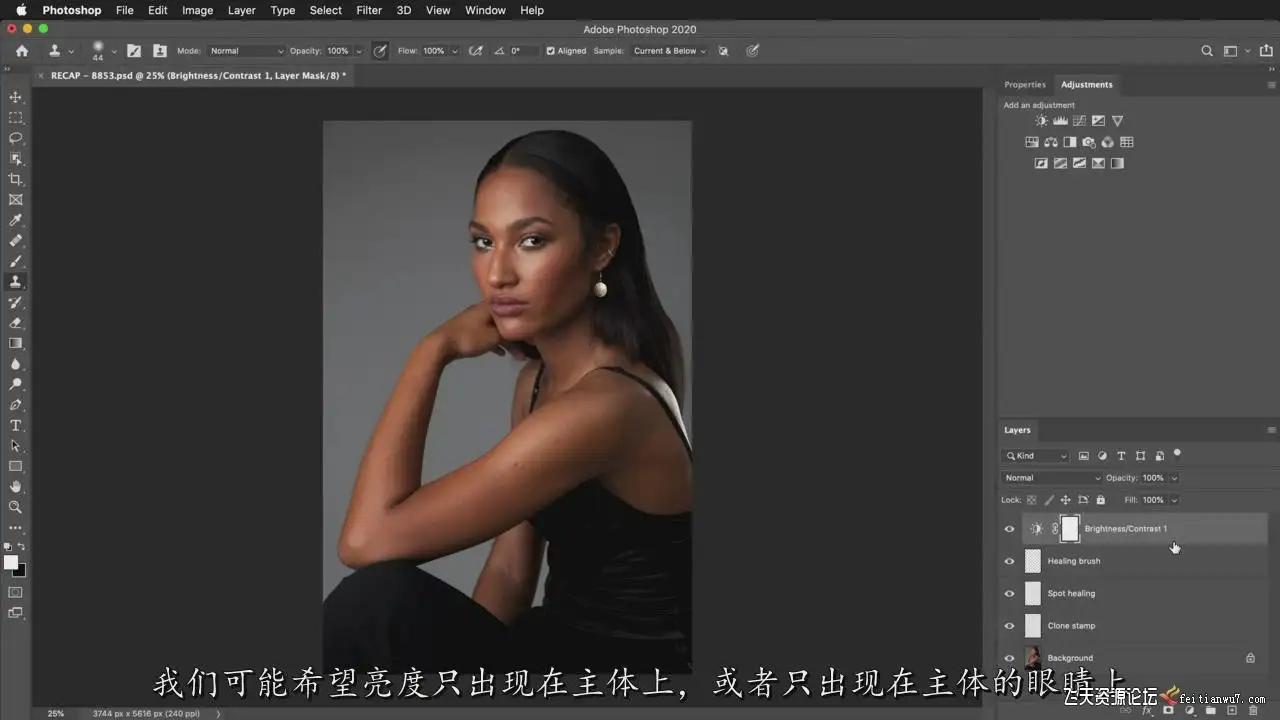Select the Background layer thumbnail

click(1033, 658)
